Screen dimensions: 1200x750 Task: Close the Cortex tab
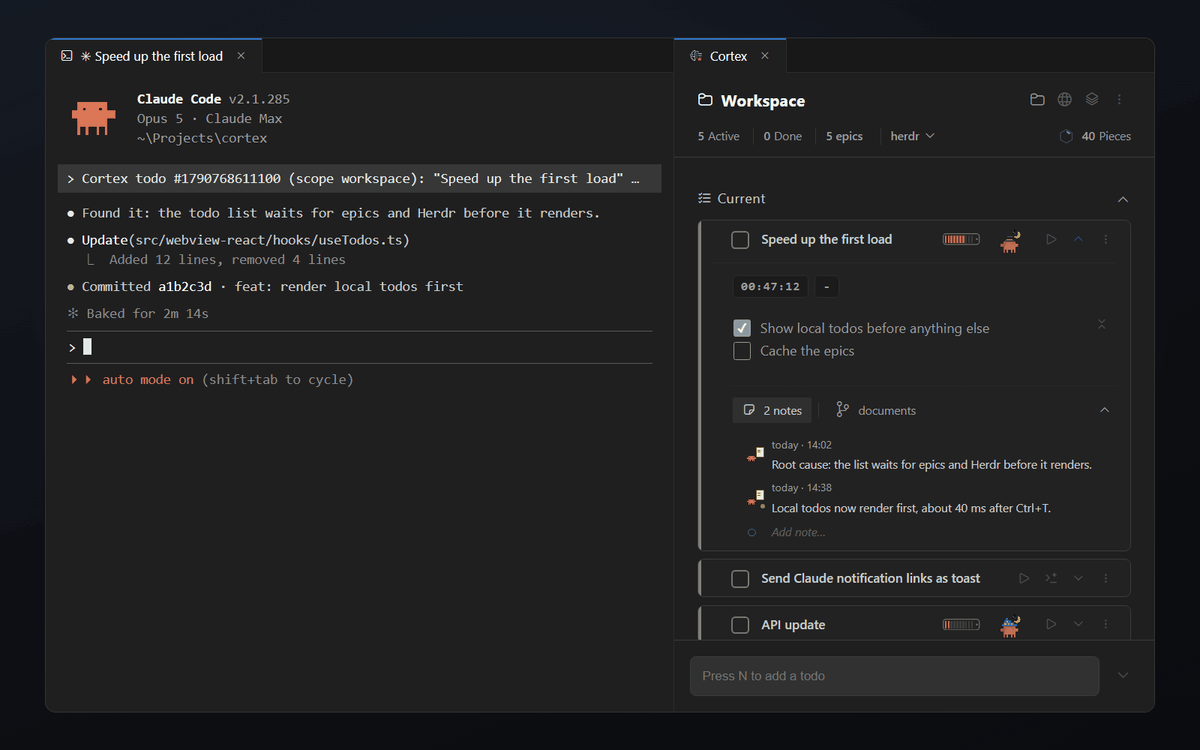(765, 57)
